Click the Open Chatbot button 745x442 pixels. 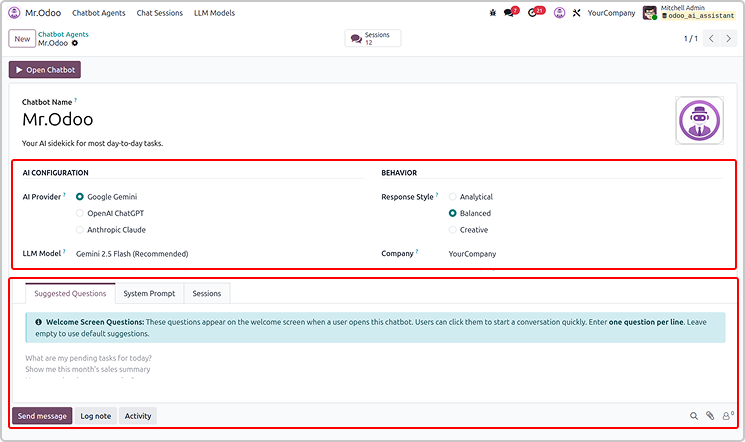click(x=44, y=70)
